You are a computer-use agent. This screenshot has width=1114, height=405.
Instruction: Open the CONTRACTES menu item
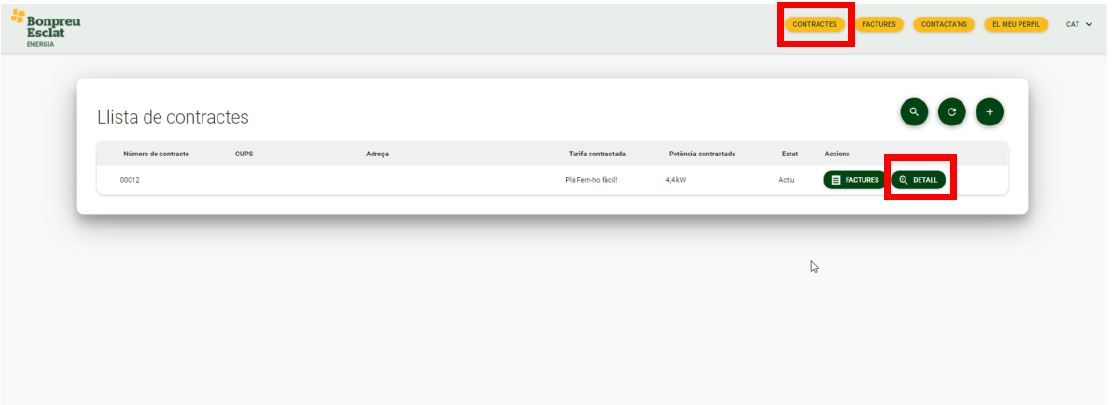tap(814, 24)
